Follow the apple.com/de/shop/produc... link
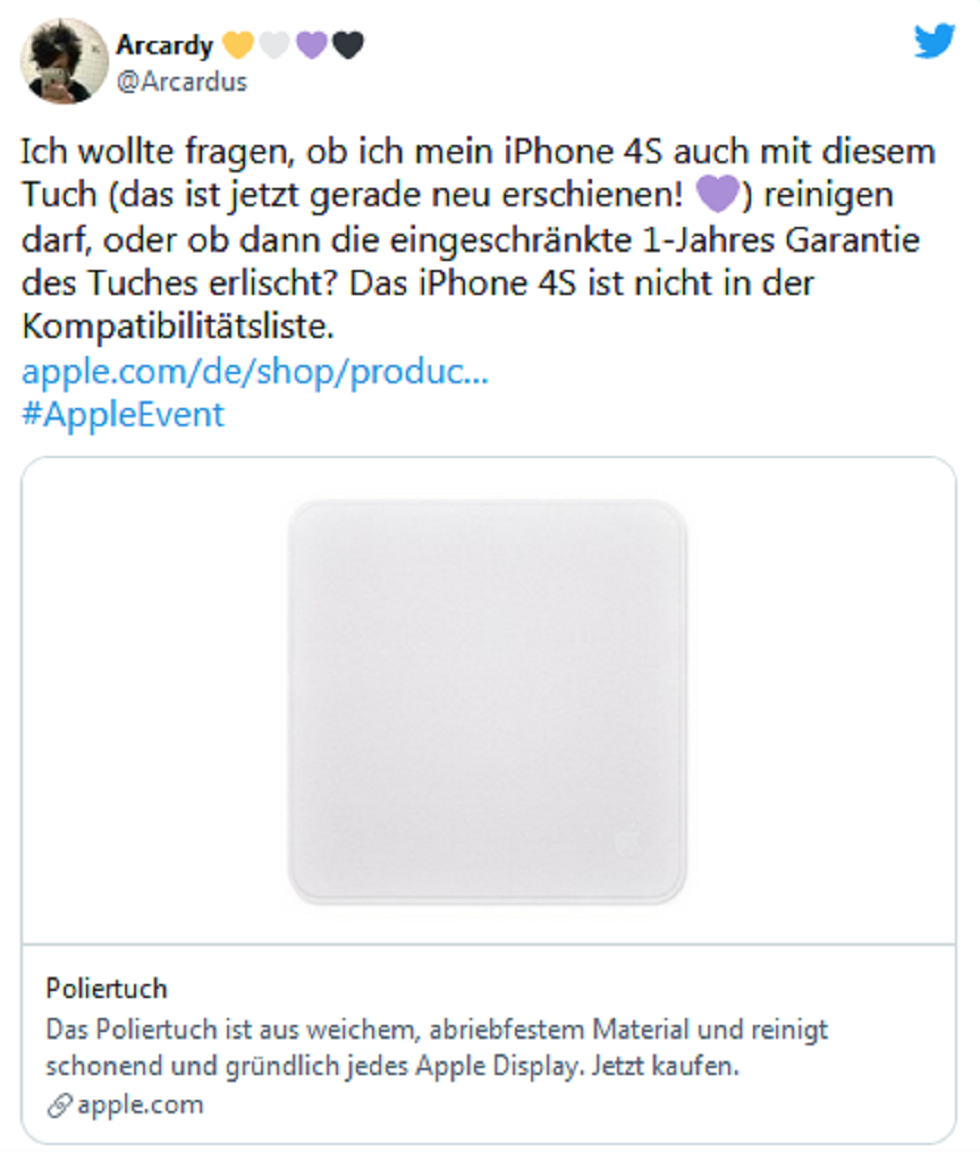The image size is (980, 1152). [x=255, y=371]
